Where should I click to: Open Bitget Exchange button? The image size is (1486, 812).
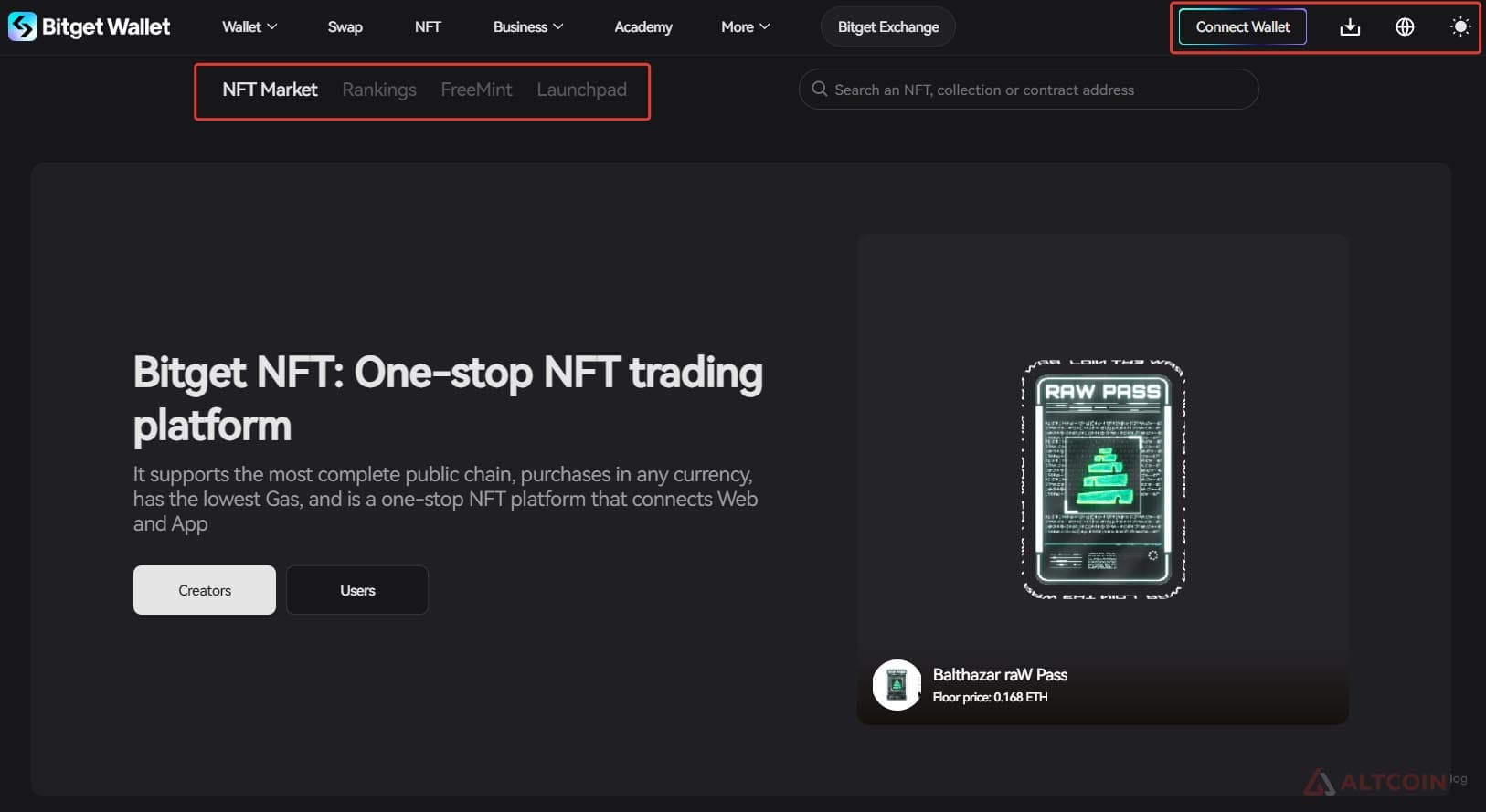[888, 27]
